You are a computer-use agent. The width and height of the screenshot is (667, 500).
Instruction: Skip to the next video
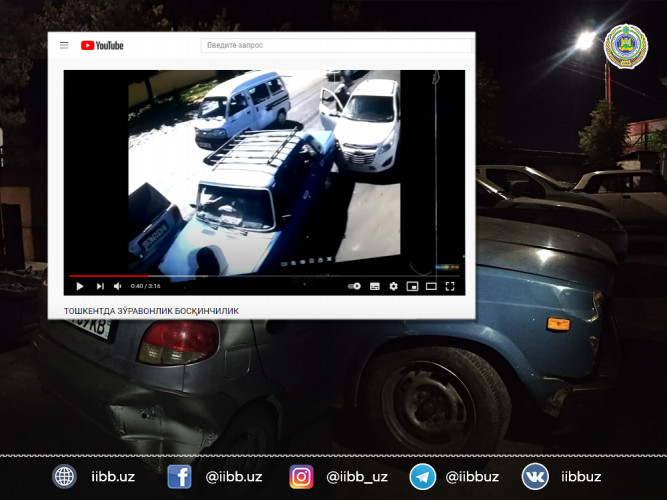pos(99,286)
